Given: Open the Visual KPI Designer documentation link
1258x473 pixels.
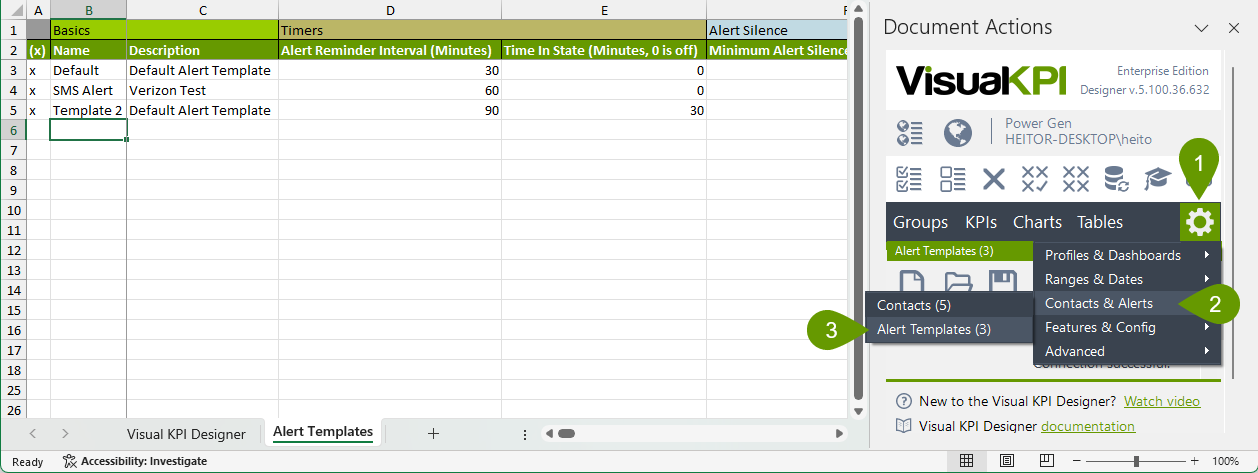Looking at the screenshot, I should pyautogui.click(x=1087, y=426).
